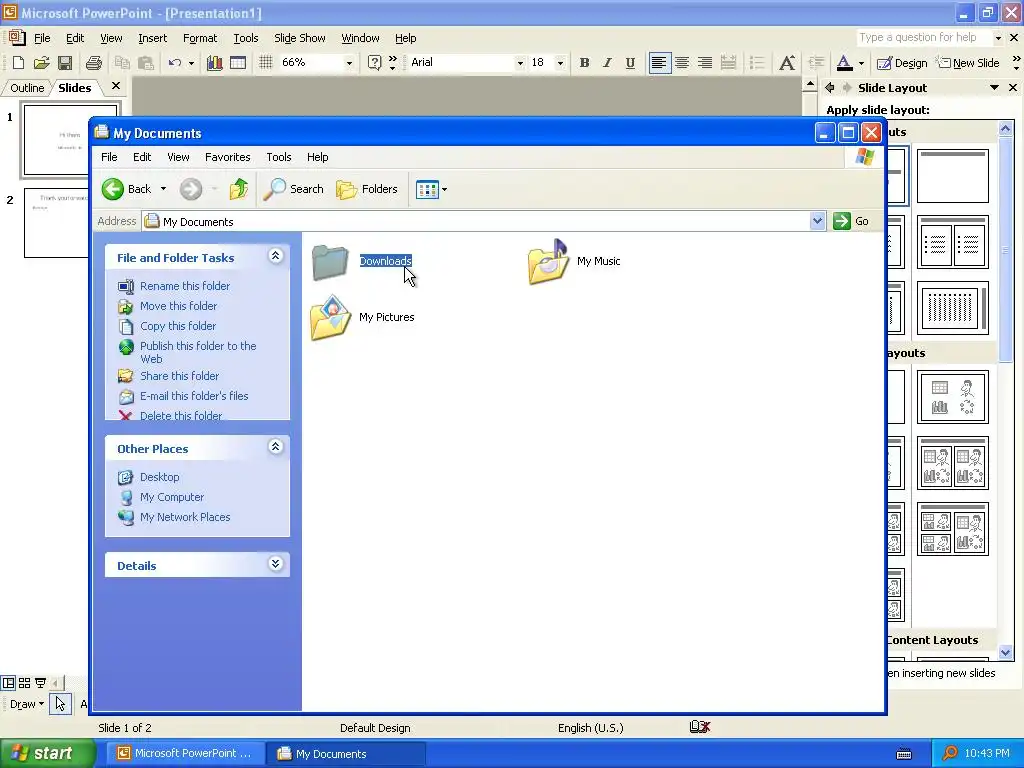Set Align Left in PowerPoint toolbar

pyautogui.click(x=660, y=63)
